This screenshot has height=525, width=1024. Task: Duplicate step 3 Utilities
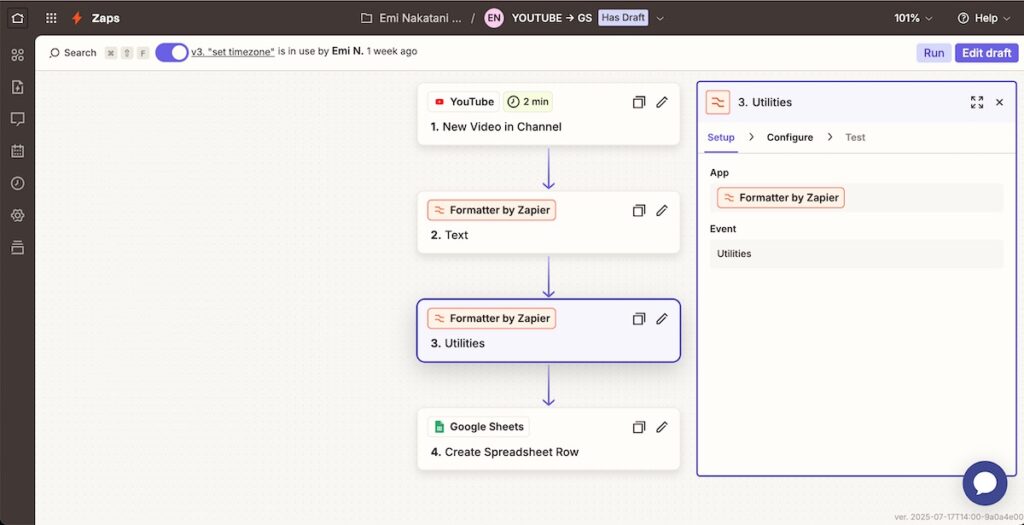[639, 319]
